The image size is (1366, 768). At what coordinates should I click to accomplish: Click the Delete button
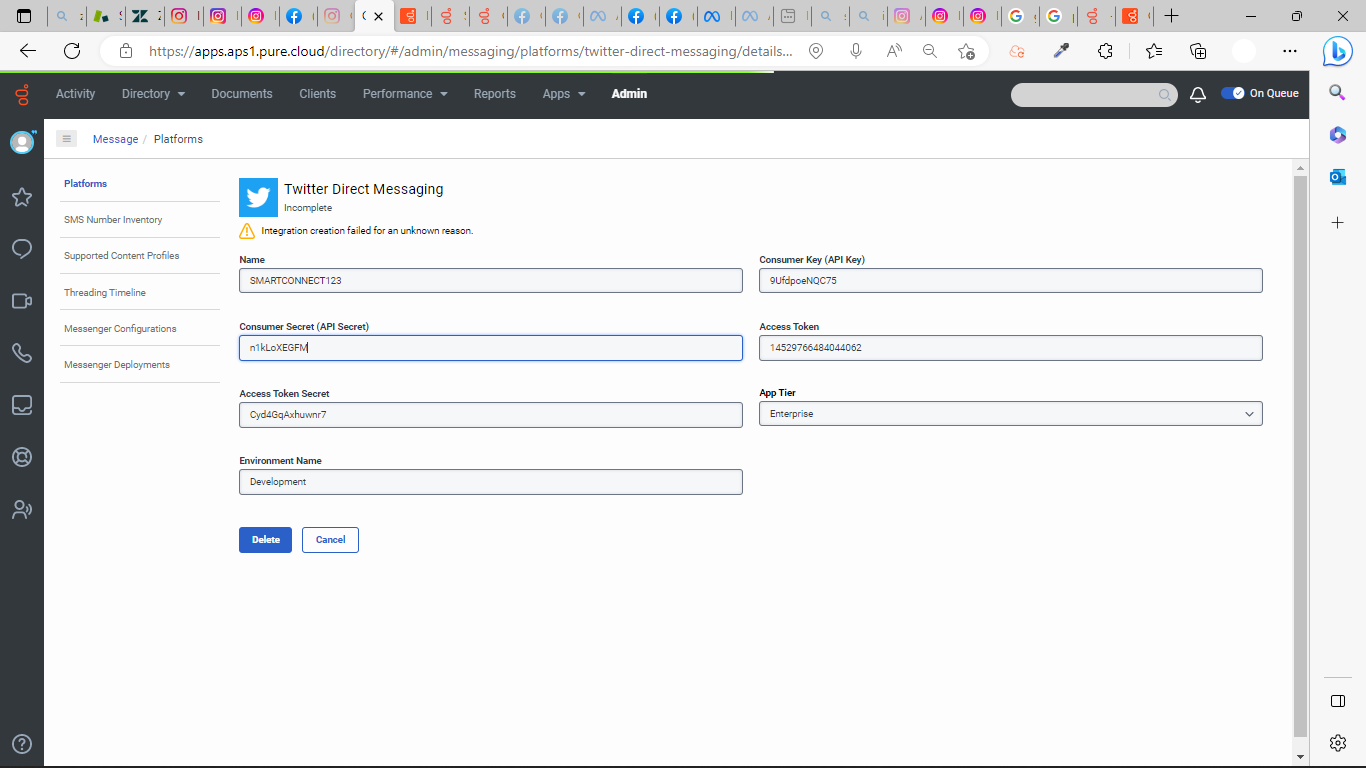coord(266,540)
